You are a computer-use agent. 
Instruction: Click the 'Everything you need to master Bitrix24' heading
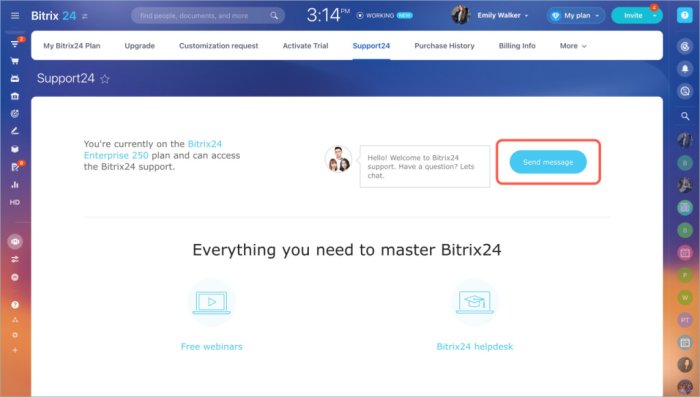(347, 250)
